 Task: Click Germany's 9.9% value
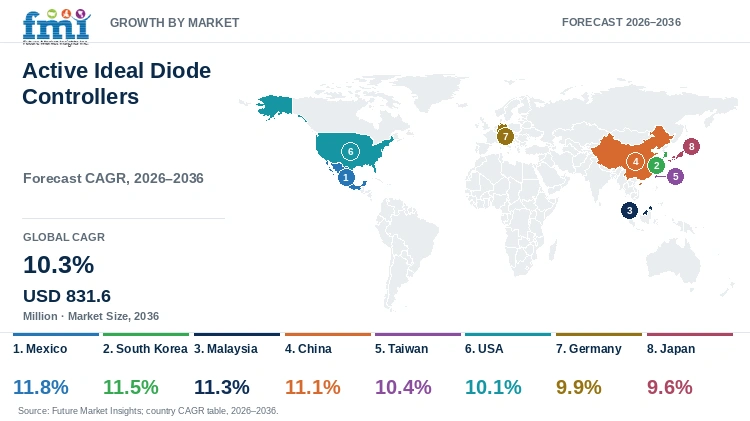pos(579,387)
